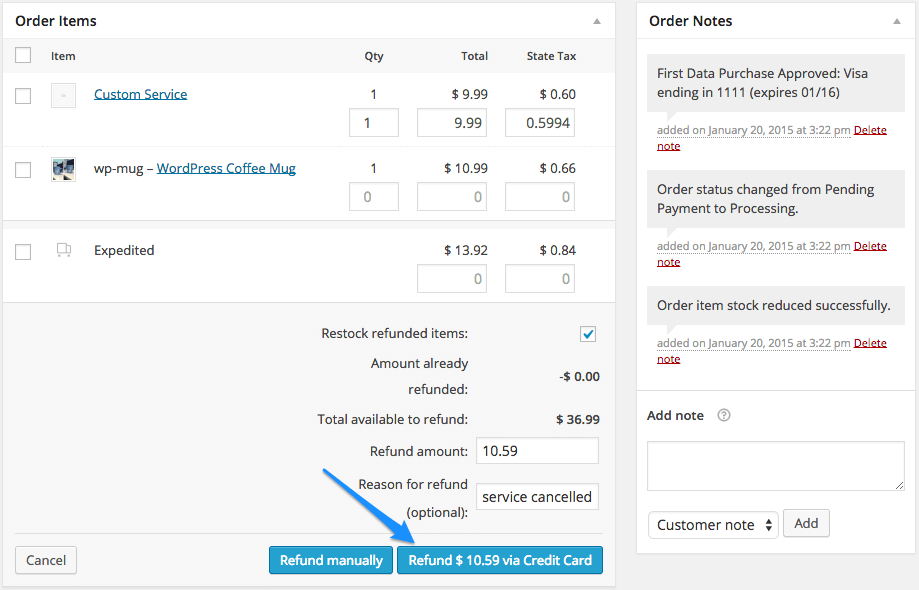Collapse the Order Items panel

tap(597, 19)
